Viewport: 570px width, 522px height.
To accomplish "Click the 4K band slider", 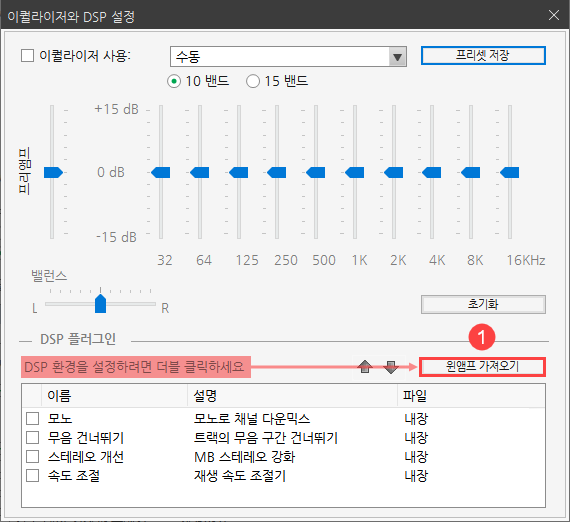I will pyautogui.click(x=431, y=172).
